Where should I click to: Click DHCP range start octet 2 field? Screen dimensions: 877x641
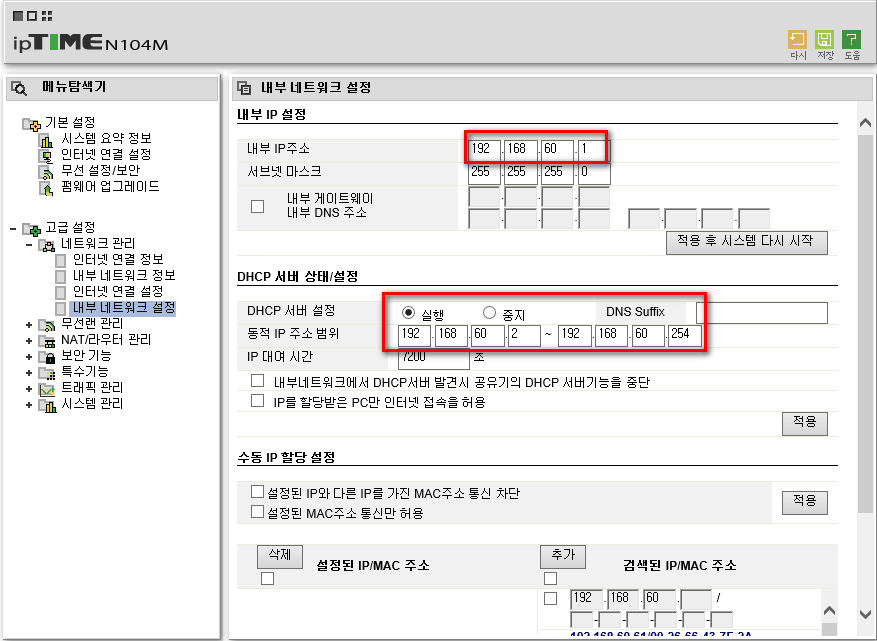(524, 335)
